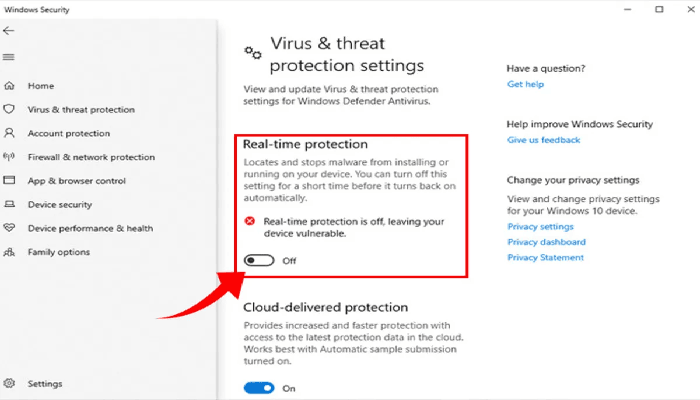Click the Settings gear icon
Viewport: 700px width, 400px height.
coord(9,383)
